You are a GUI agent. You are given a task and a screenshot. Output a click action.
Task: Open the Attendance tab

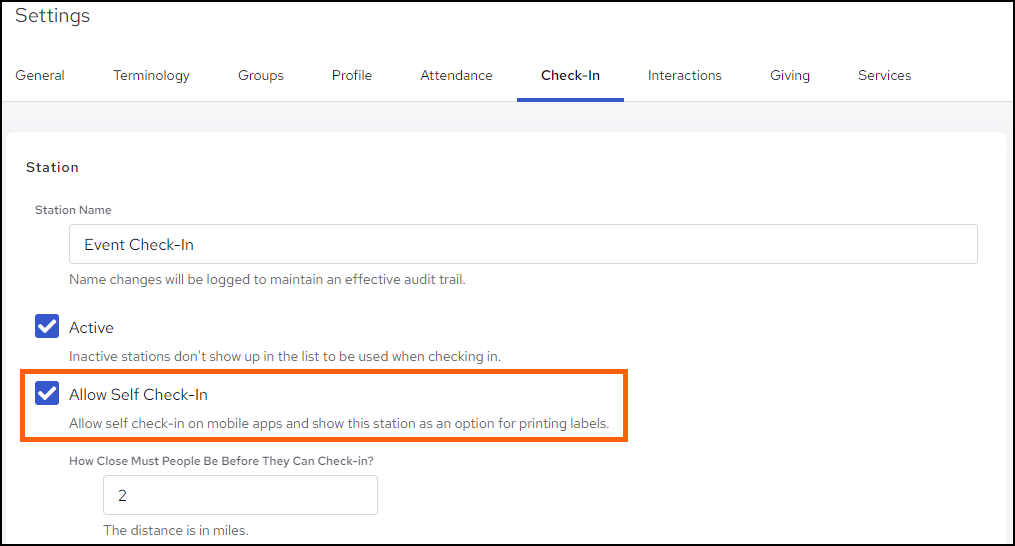456,75
